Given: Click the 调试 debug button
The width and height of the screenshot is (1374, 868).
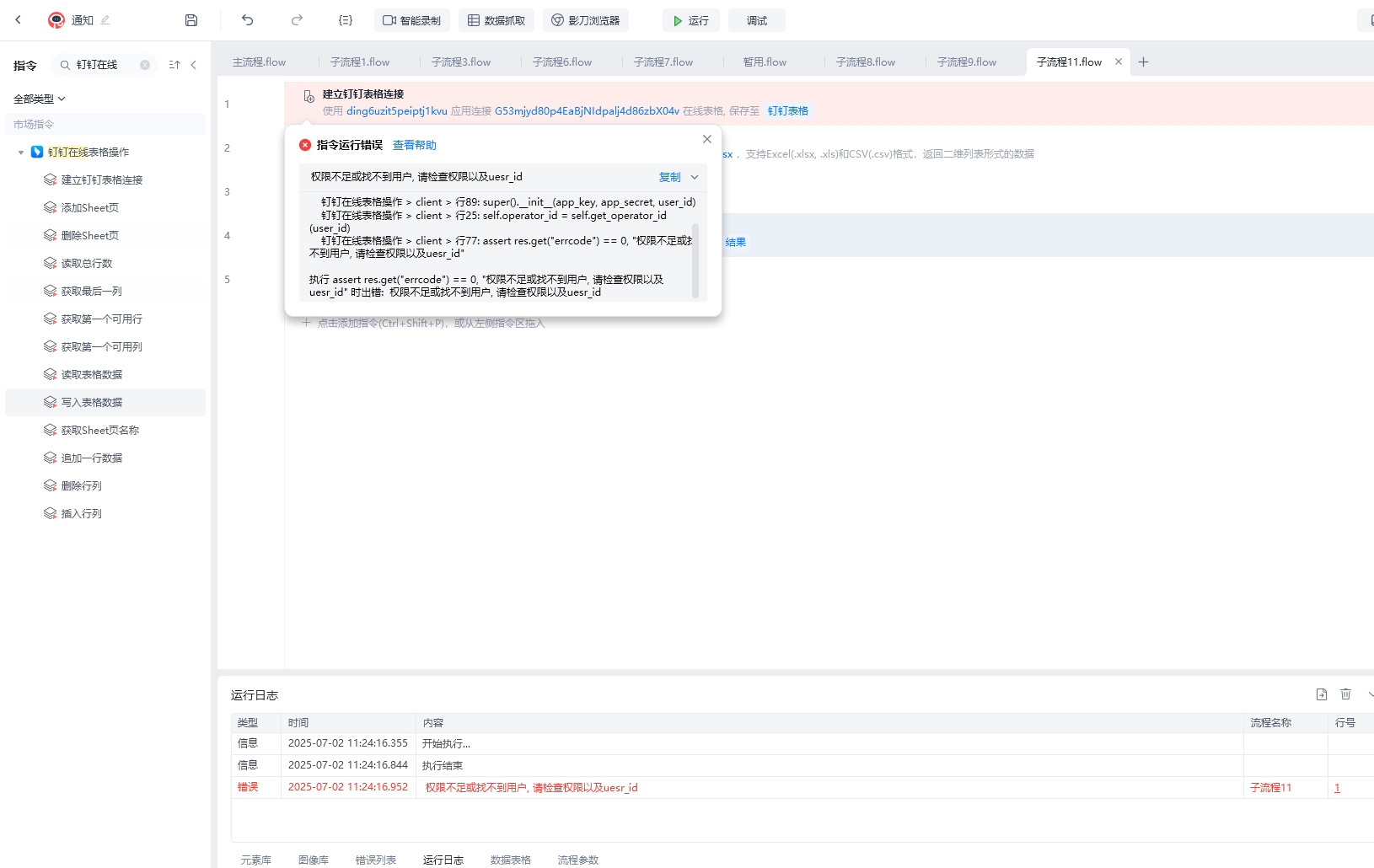Looking at the screenshot, I should (x=757, y=20).
